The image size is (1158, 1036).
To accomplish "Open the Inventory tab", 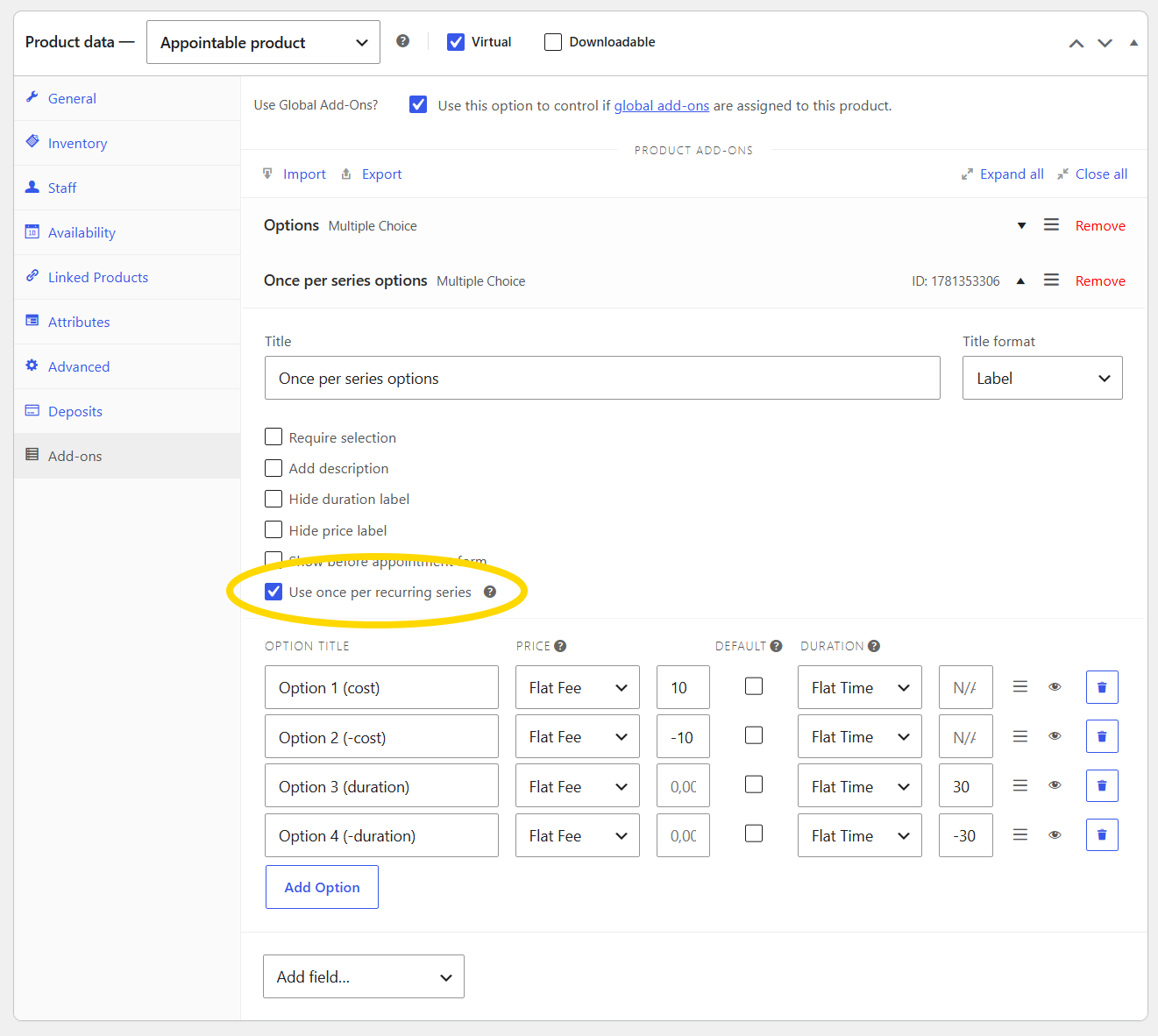I will (127, 143).
